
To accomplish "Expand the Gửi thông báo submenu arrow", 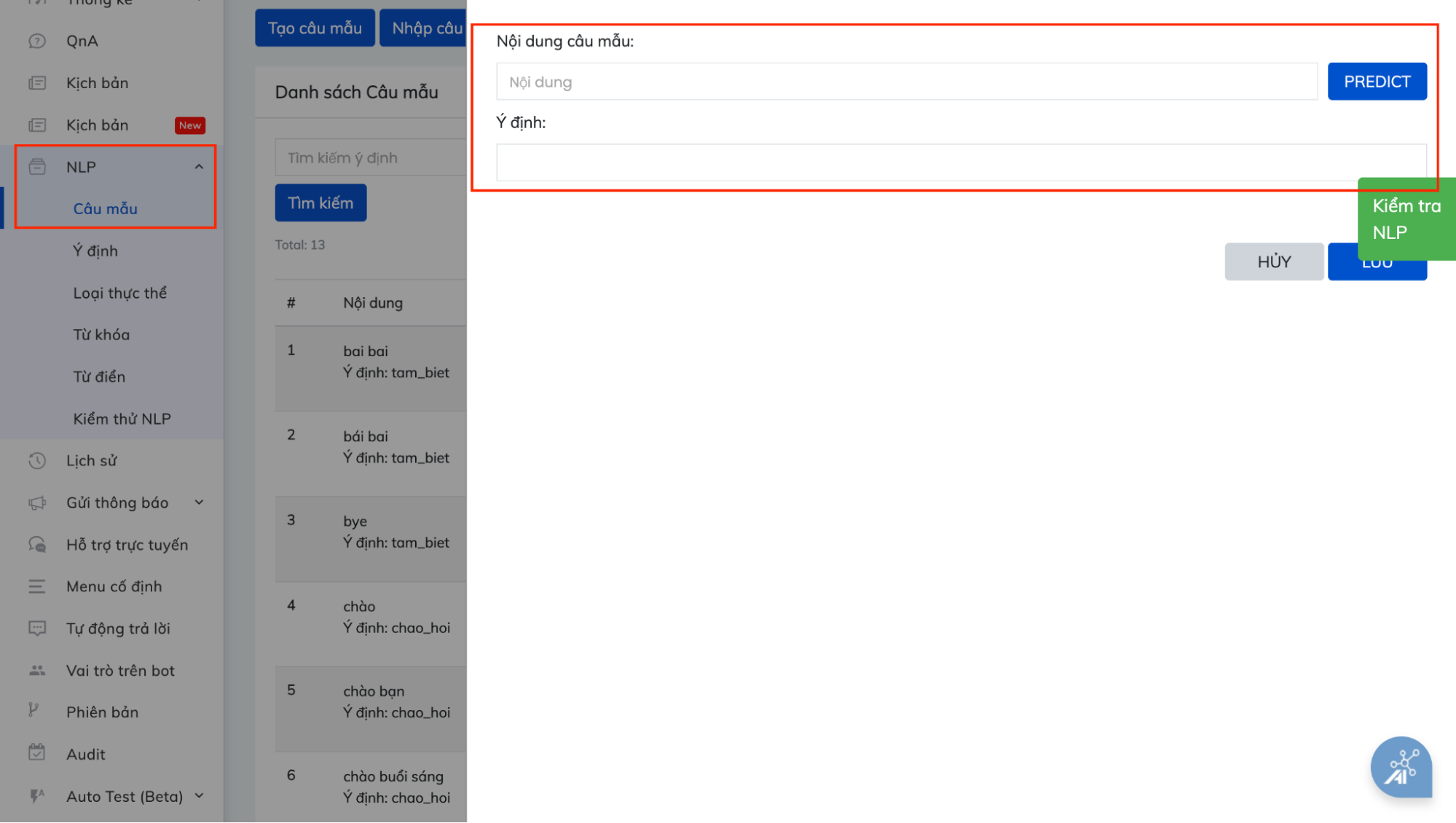I will (x=199, y=503).
